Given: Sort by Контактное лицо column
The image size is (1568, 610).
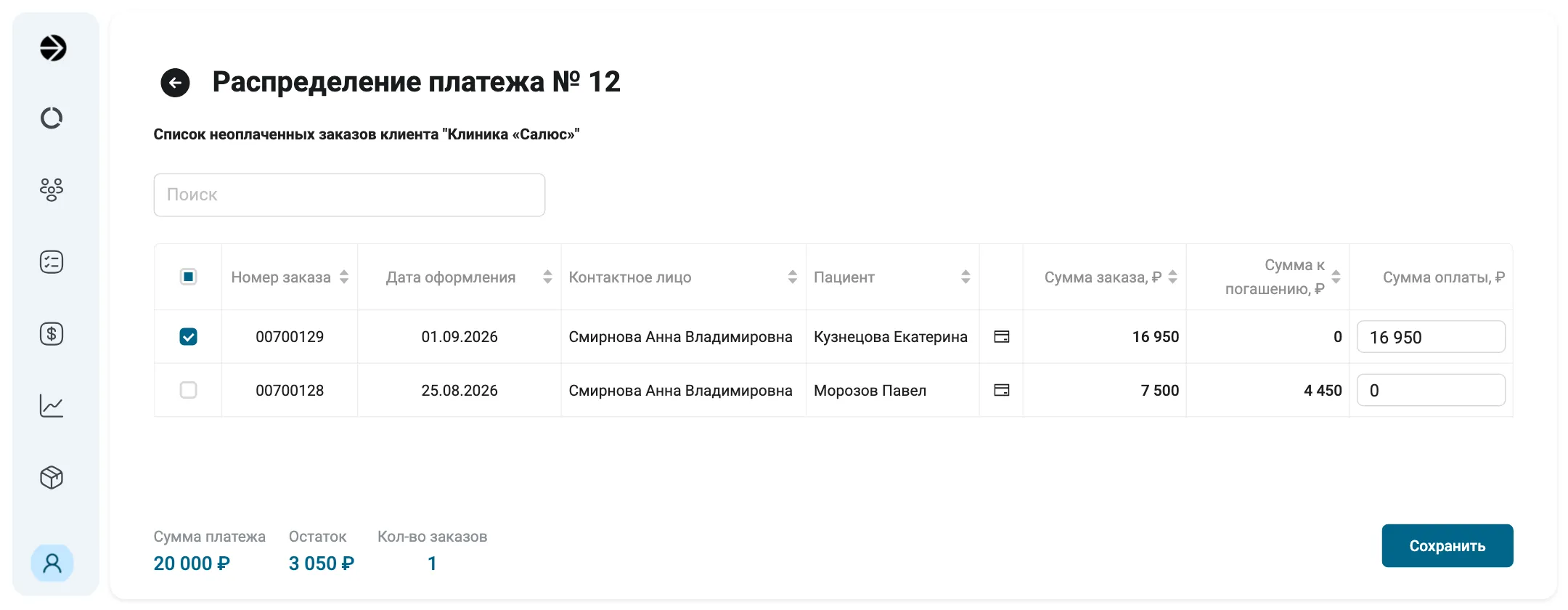Looking at the screenshot, I should 793,277.
